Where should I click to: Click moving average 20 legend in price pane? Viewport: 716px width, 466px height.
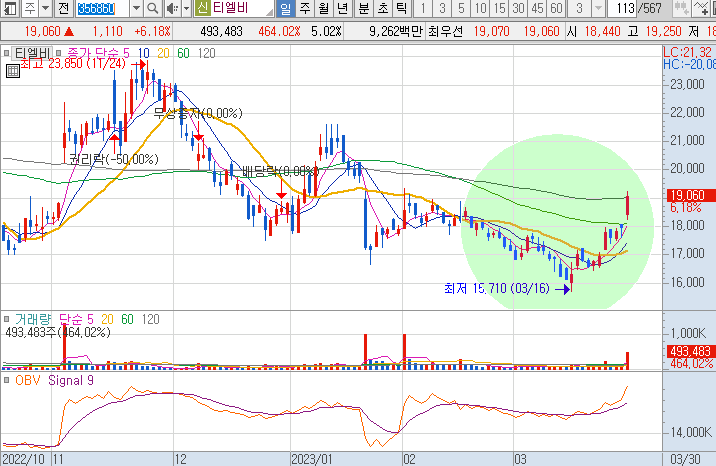163,53
